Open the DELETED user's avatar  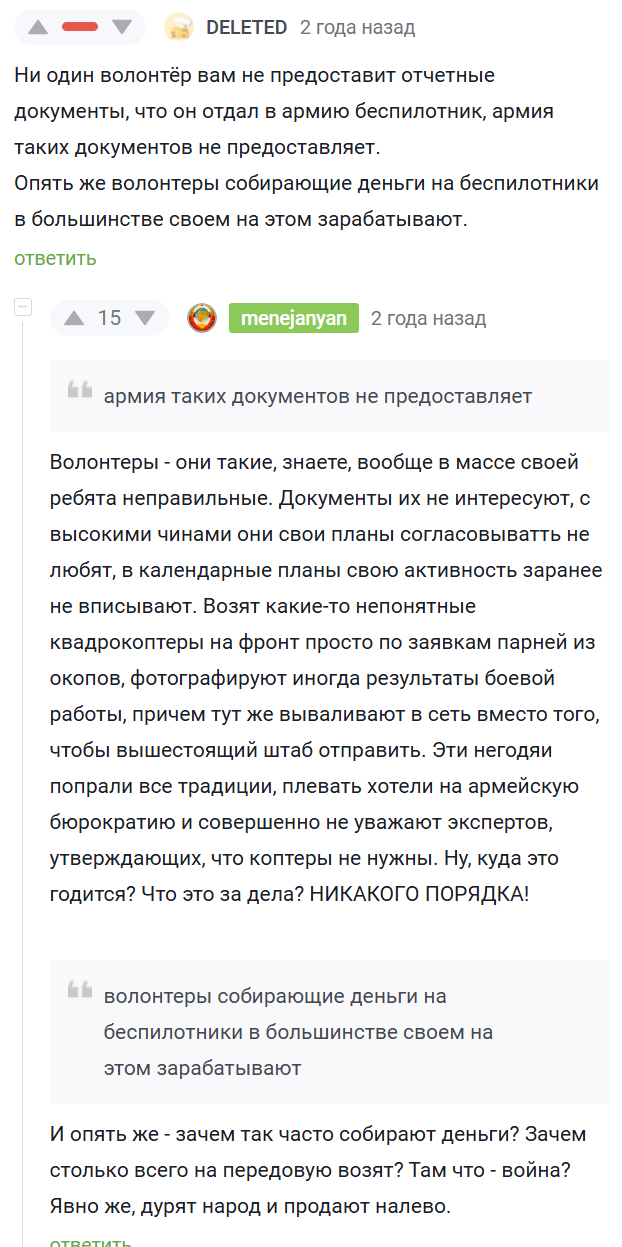[179, 27]
